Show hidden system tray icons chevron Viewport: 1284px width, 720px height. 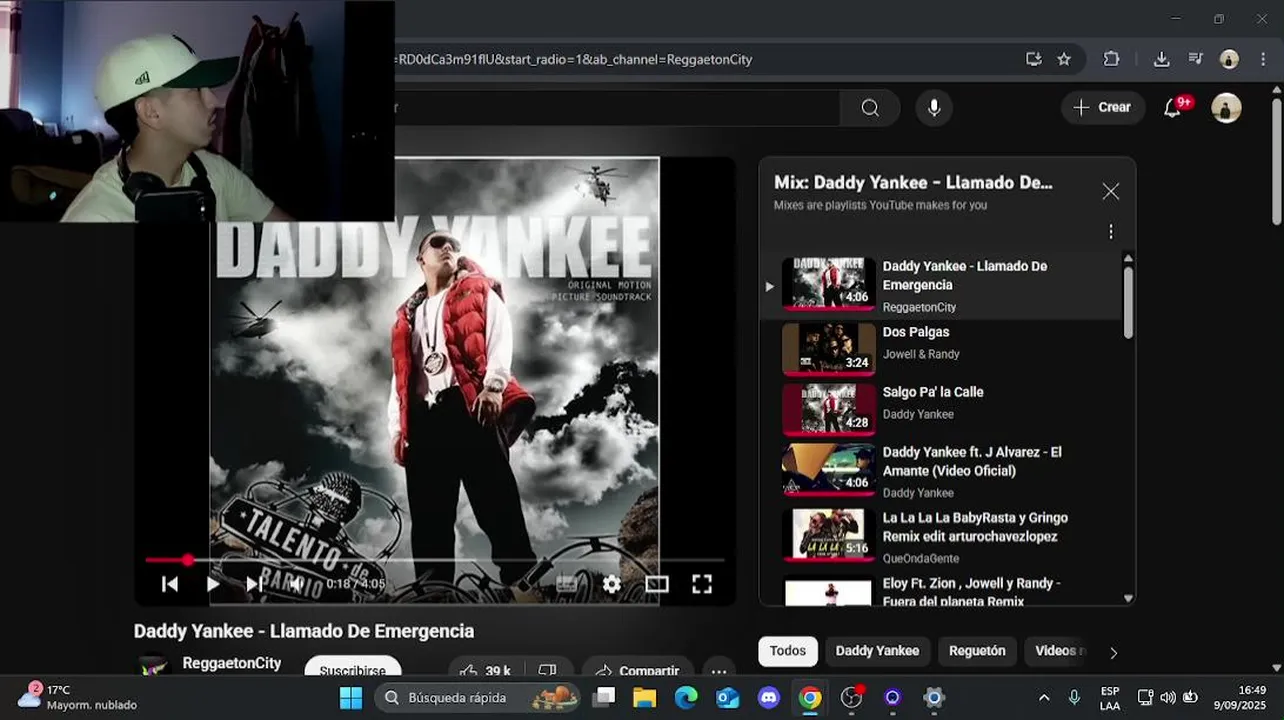[1044, 698]
